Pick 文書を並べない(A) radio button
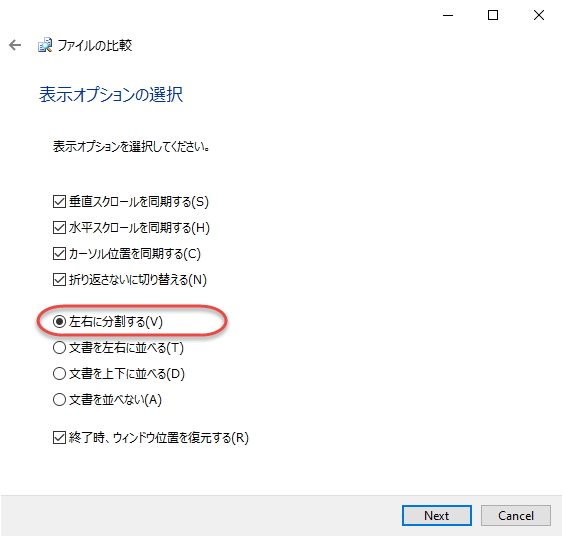 (59, 400)
